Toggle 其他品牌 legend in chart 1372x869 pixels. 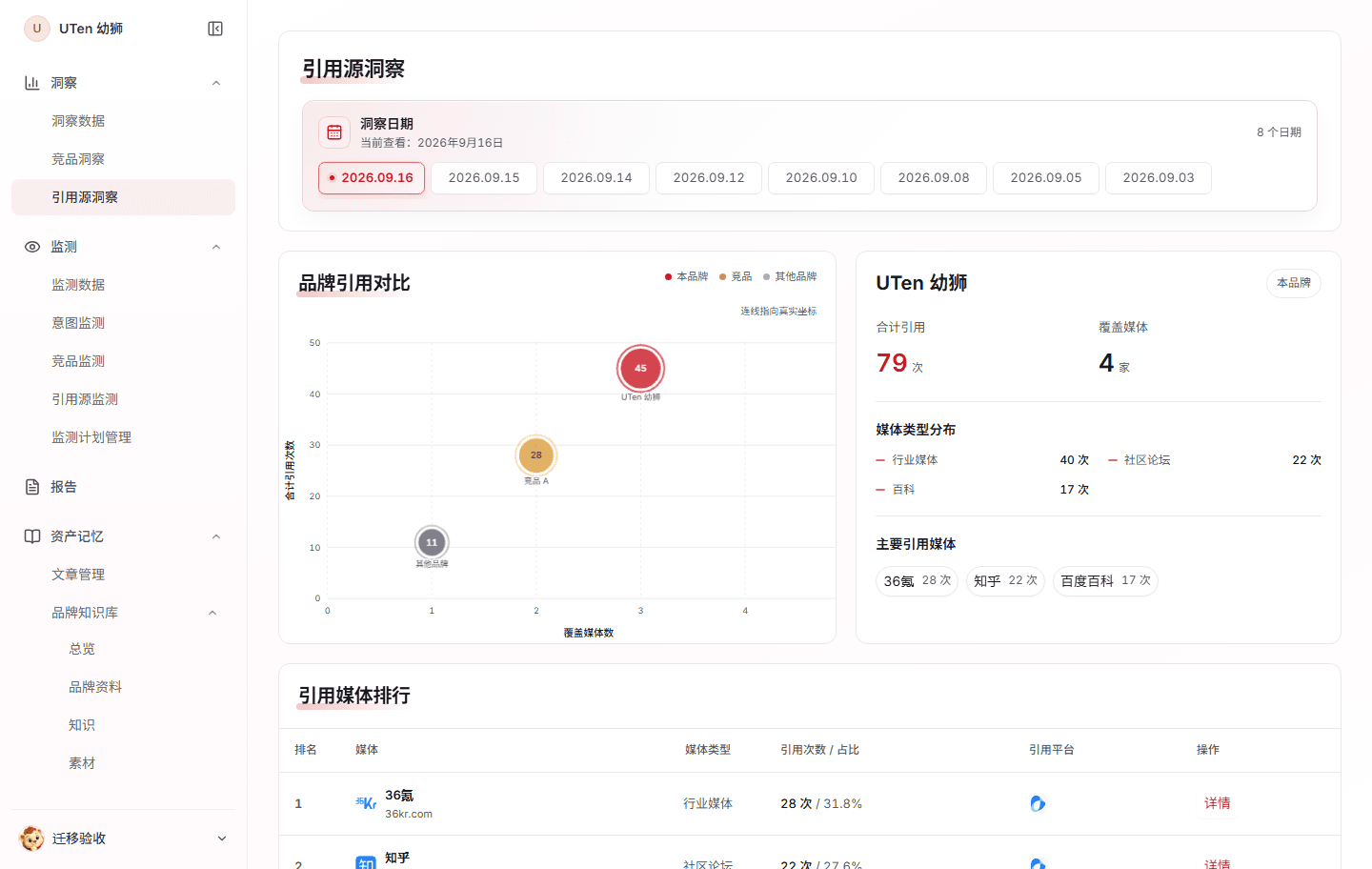790,276
